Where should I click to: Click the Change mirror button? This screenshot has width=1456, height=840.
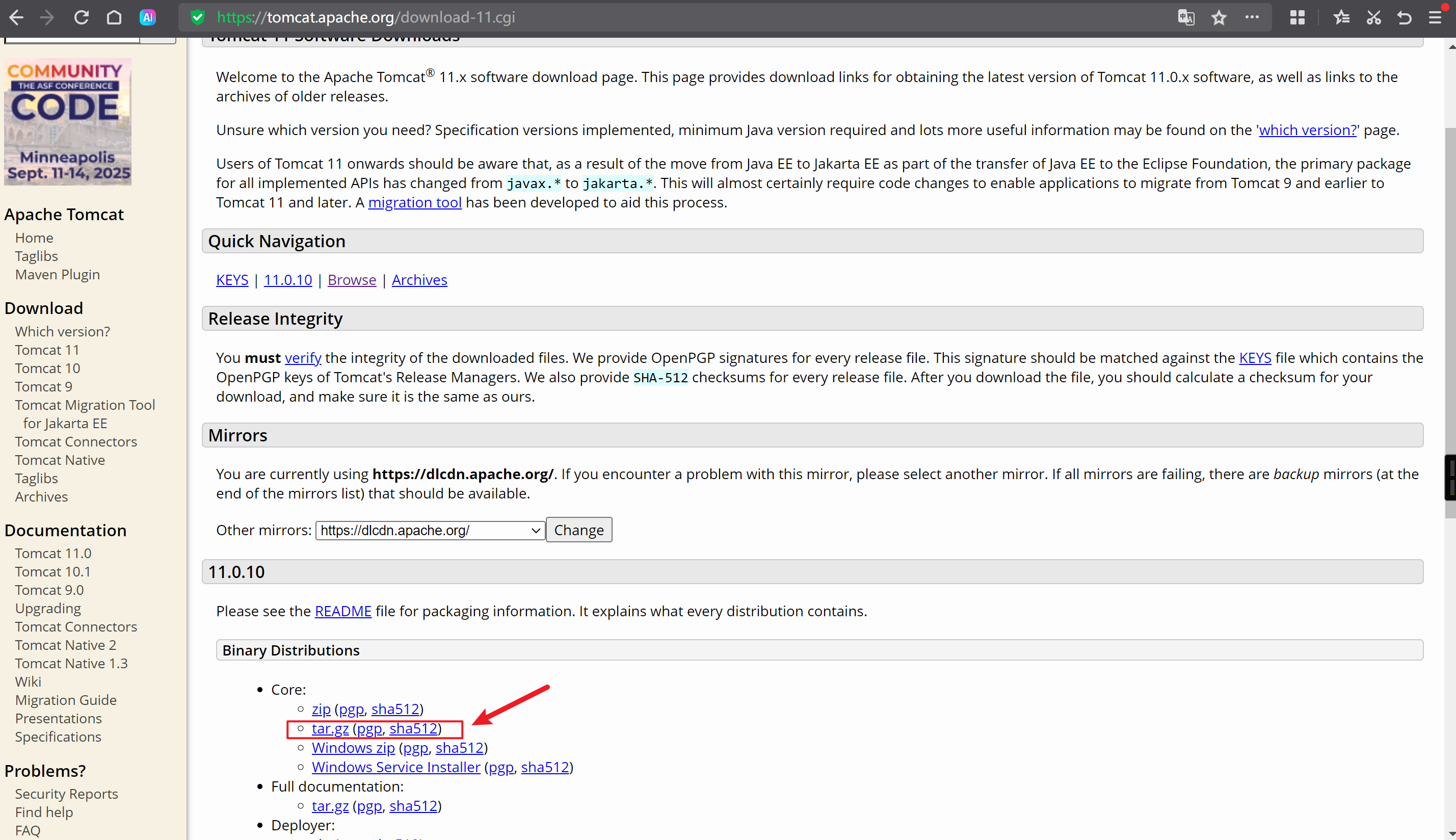pos(579,530)
